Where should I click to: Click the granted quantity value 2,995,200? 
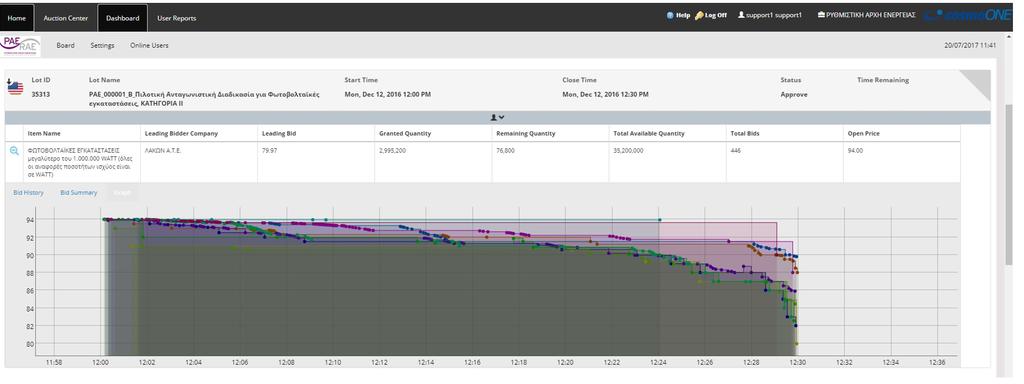[x=392, y=150]
